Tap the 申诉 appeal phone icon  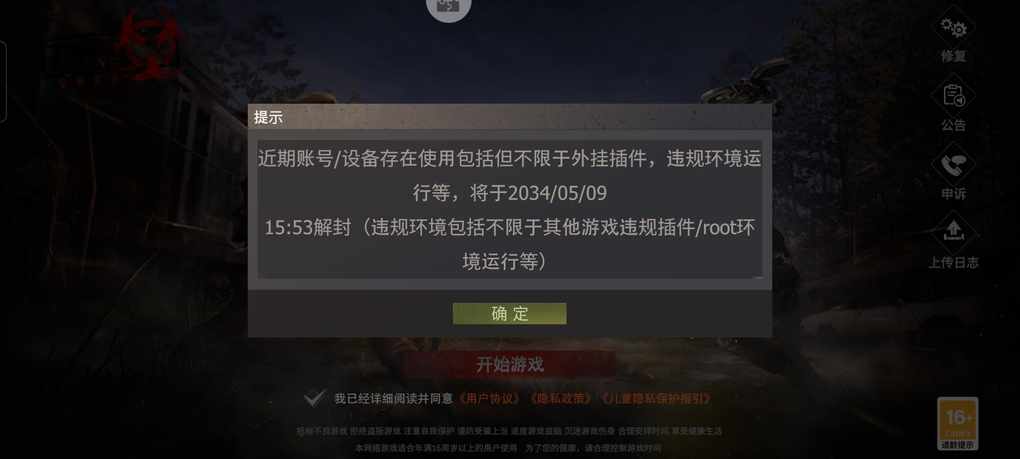tap(954, 165)
